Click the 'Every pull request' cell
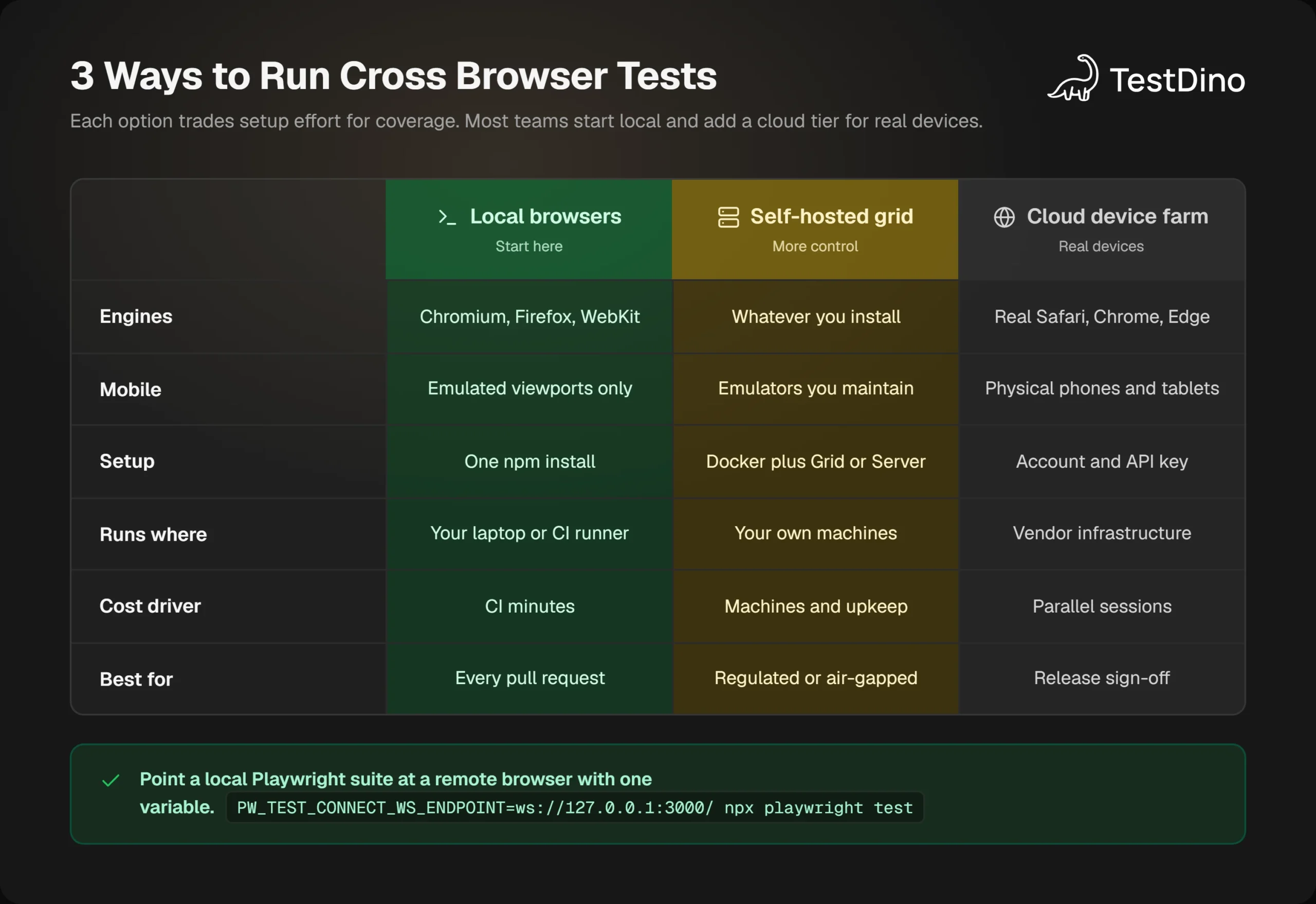Screen dimensions: 1316x904 pos(529,677)
